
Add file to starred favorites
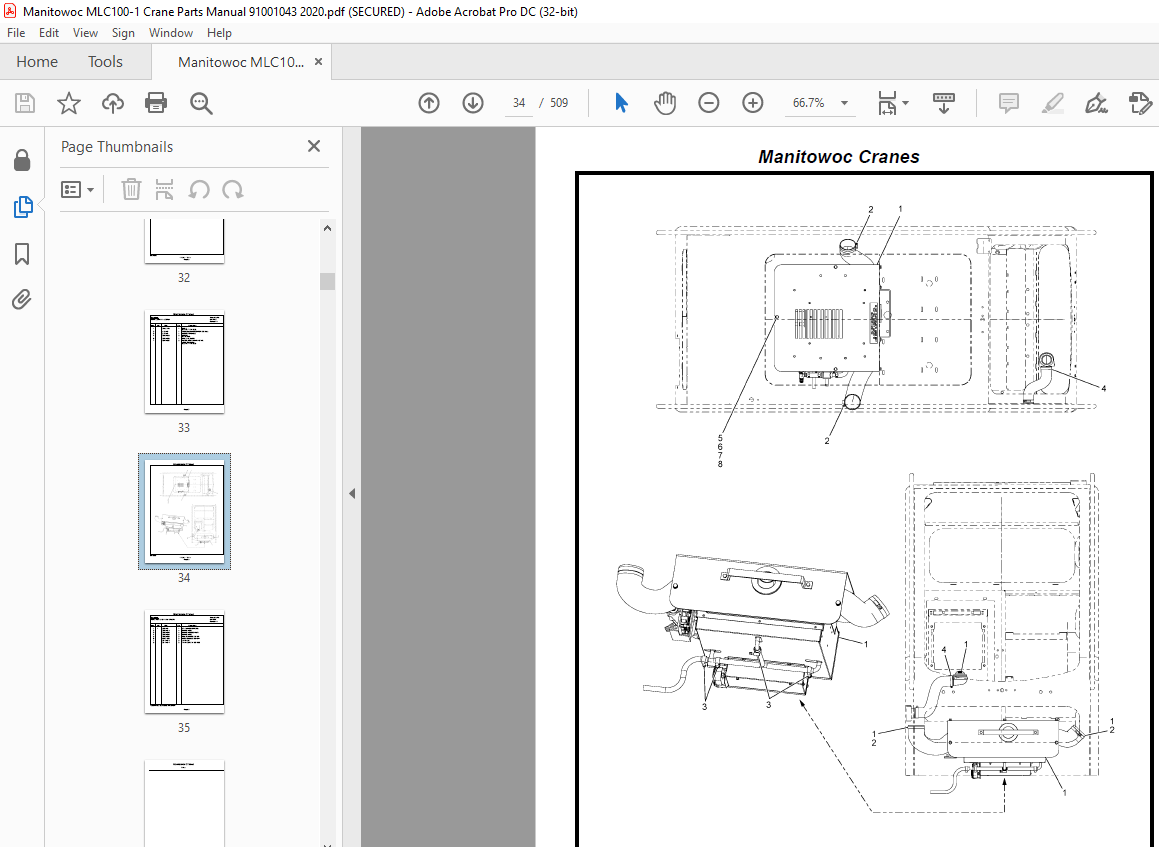click(x=69, y=103)
